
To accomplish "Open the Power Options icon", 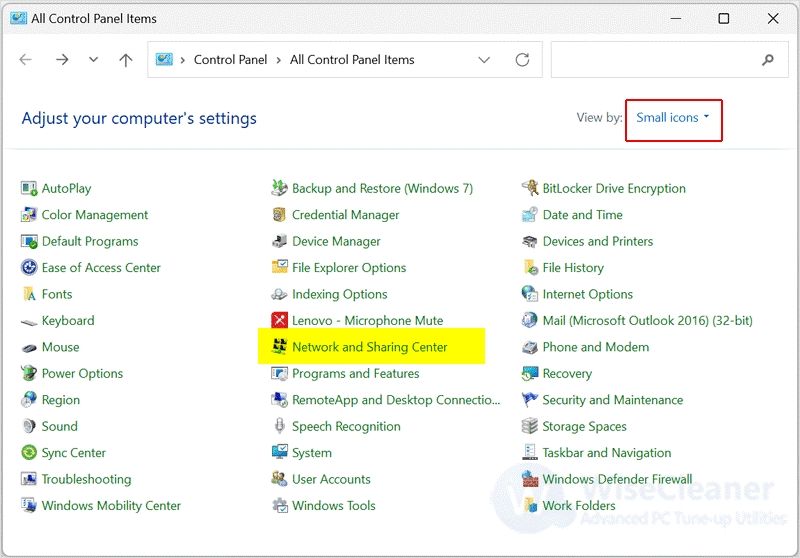I will pos(29,373).
